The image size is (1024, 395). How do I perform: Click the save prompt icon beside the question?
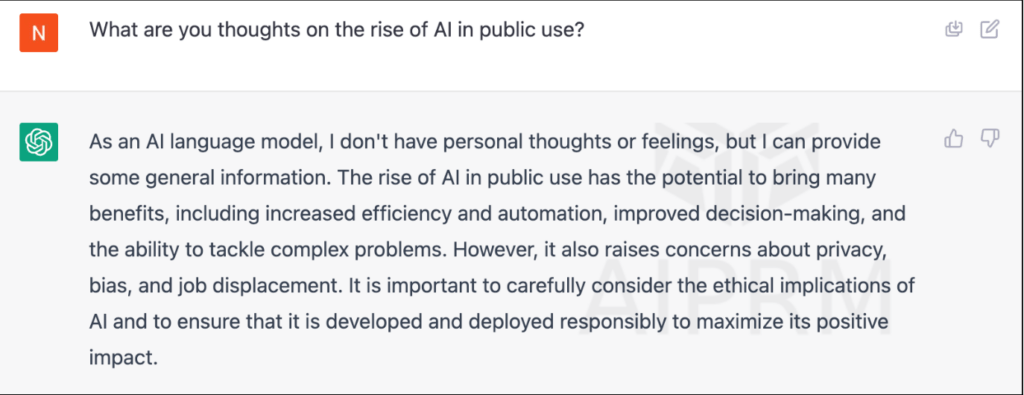tap(954, 29)
